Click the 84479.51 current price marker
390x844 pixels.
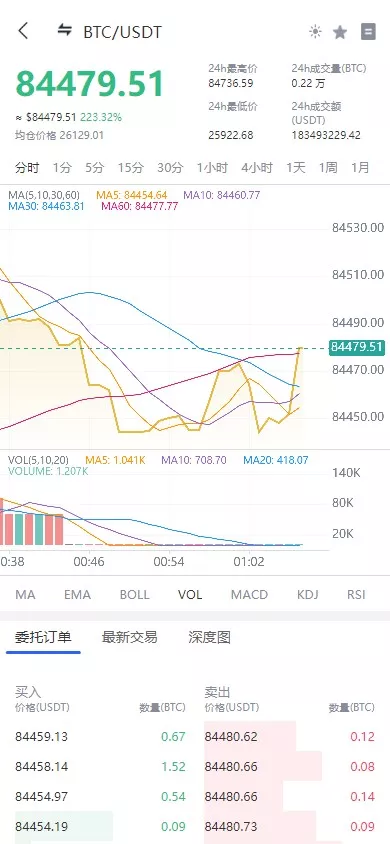pos(357,347)
